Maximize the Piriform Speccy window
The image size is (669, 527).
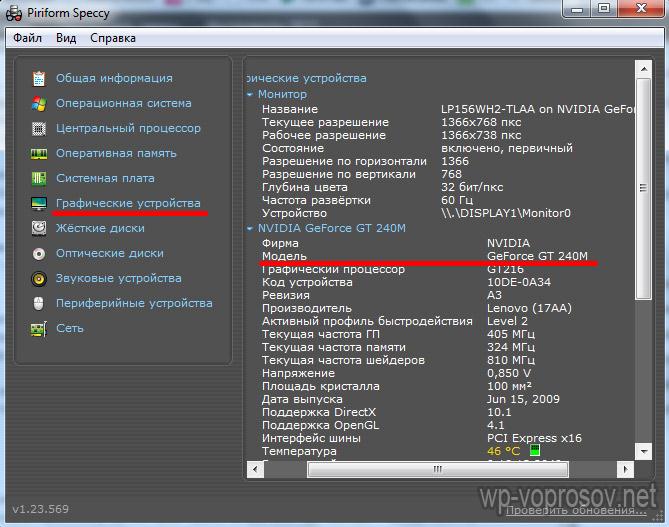pyautogui.click(x=603, y=9)
